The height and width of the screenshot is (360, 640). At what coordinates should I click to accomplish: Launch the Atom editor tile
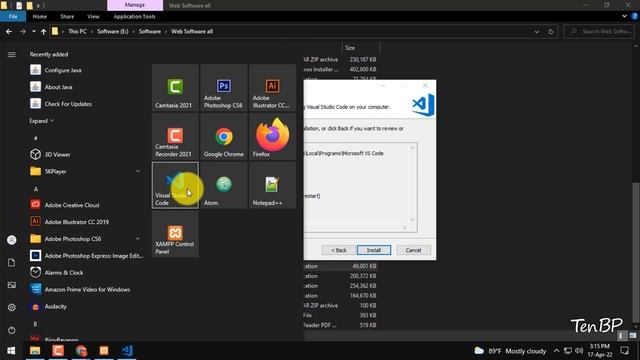[x=224, y=185]
